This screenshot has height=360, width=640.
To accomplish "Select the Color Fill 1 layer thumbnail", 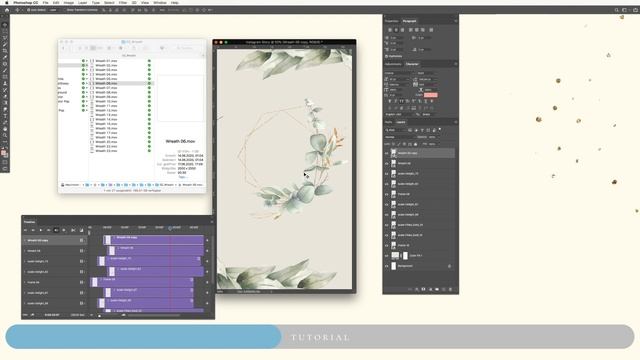I will (x=395, y=256).
